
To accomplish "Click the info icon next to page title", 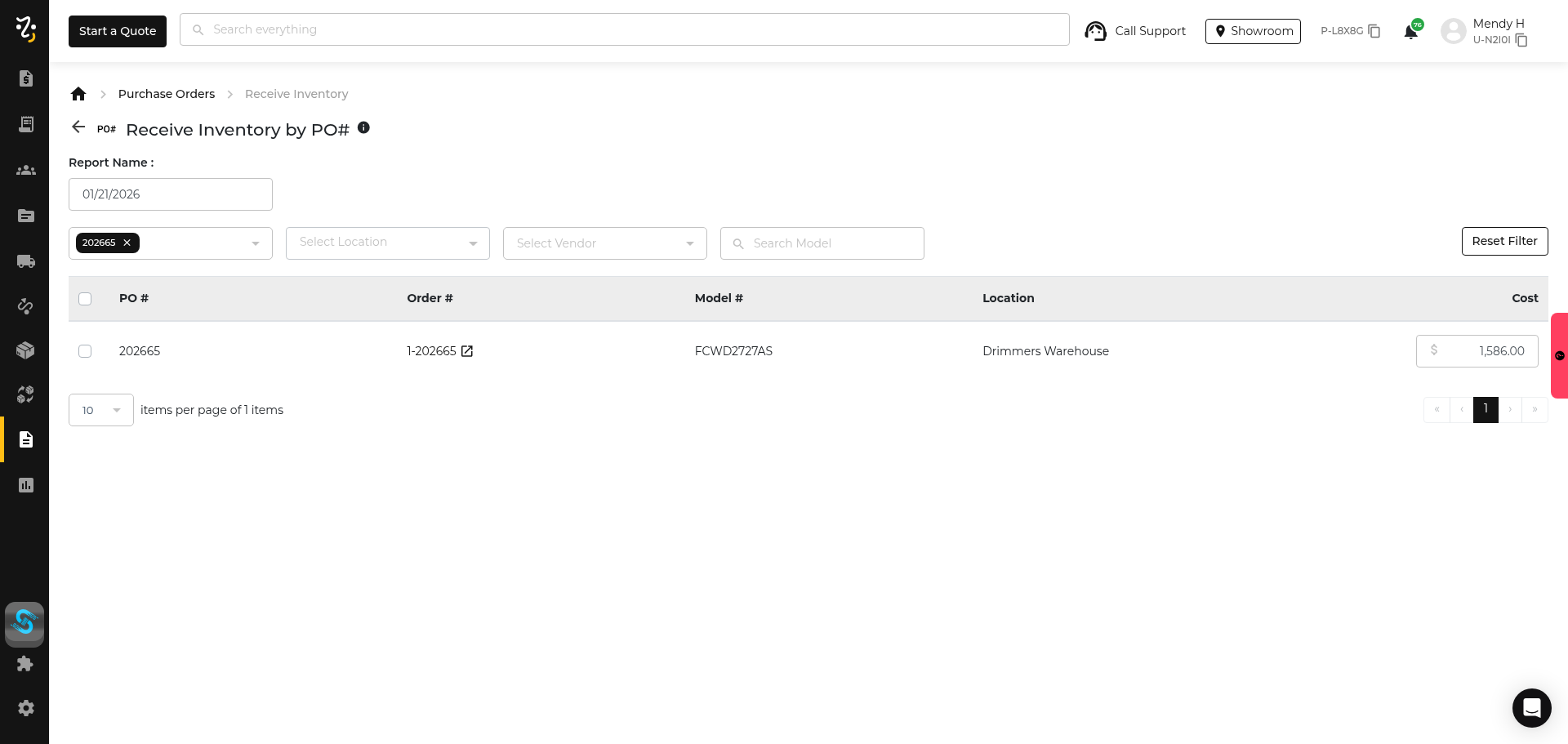I will tap(364, 127).
